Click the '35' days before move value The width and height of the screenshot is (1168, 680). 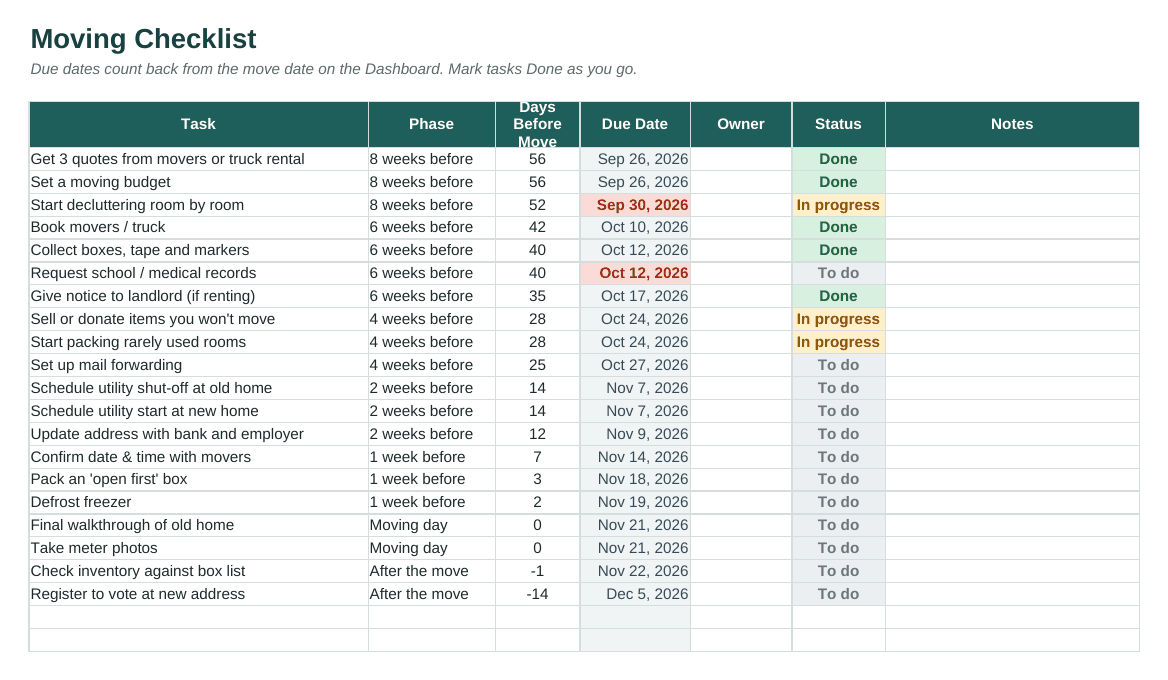pyautogui.click(x=537, y=296)
